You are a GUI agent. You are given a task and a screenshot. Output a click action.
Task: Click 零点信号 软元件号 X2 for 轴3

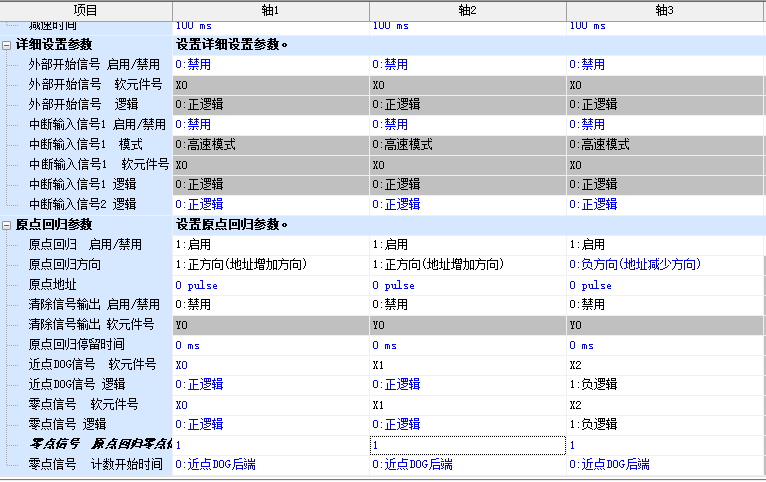[664, 405]
